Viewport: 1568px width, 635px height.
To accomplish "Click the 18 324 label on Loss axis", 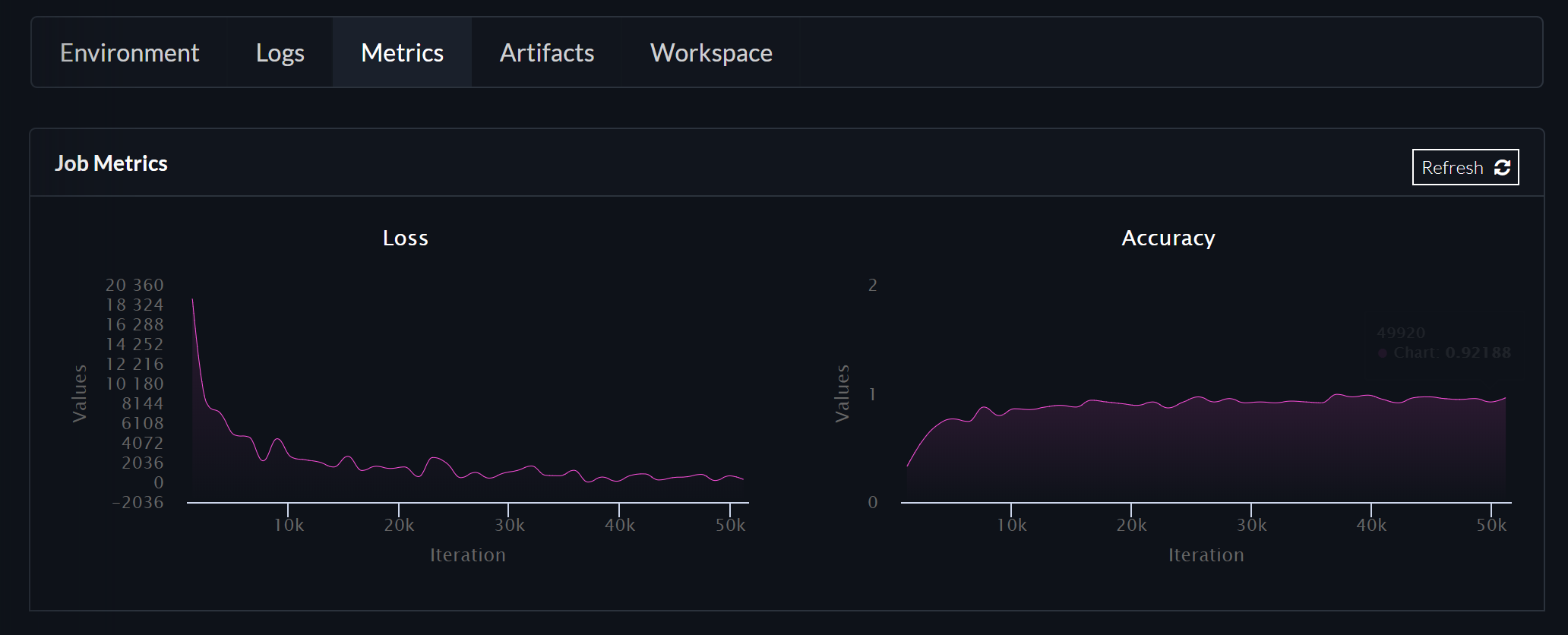I will tap(134, 305).
